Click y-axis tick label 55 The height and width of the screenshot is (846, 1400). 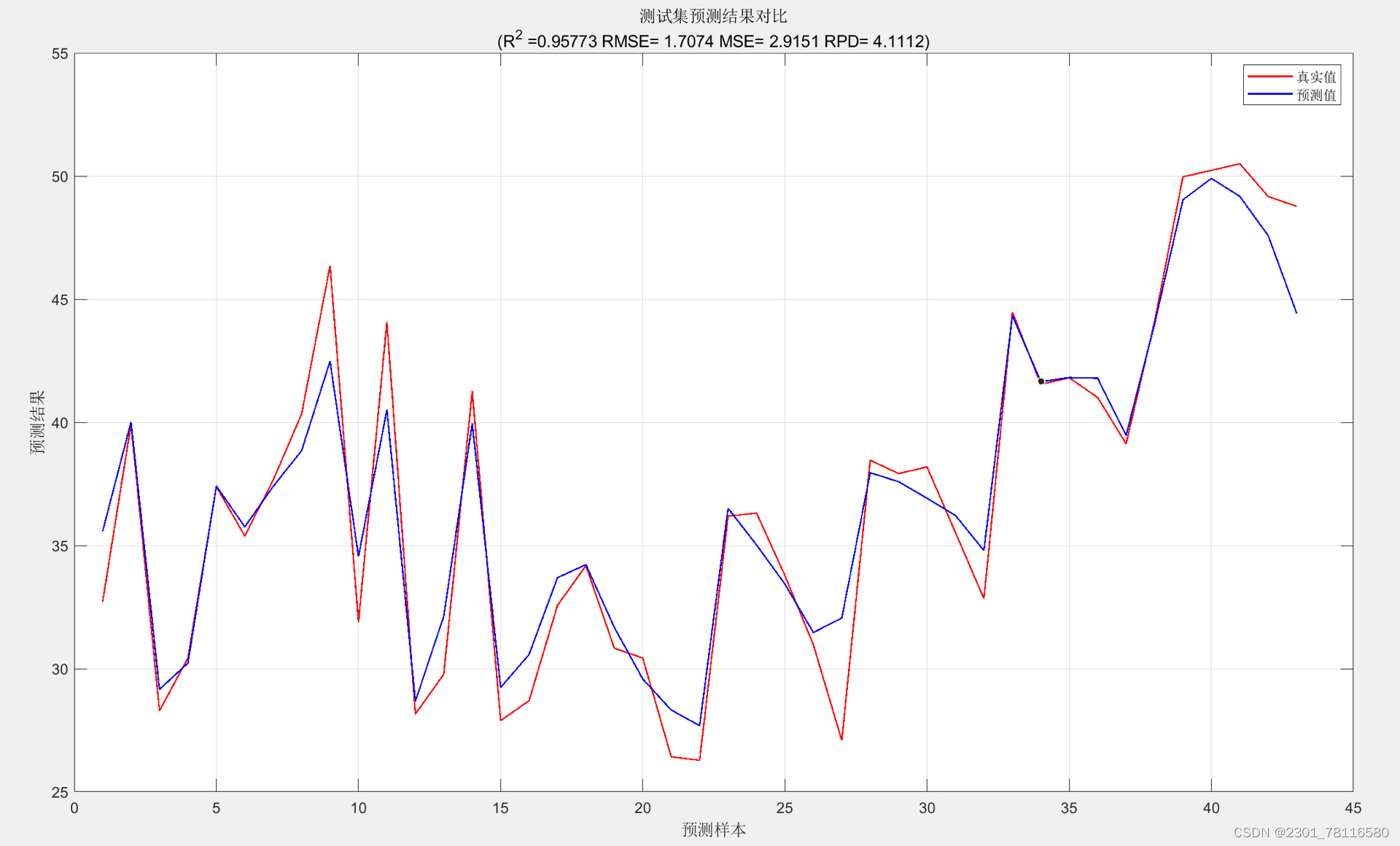[x=60, y=54]
